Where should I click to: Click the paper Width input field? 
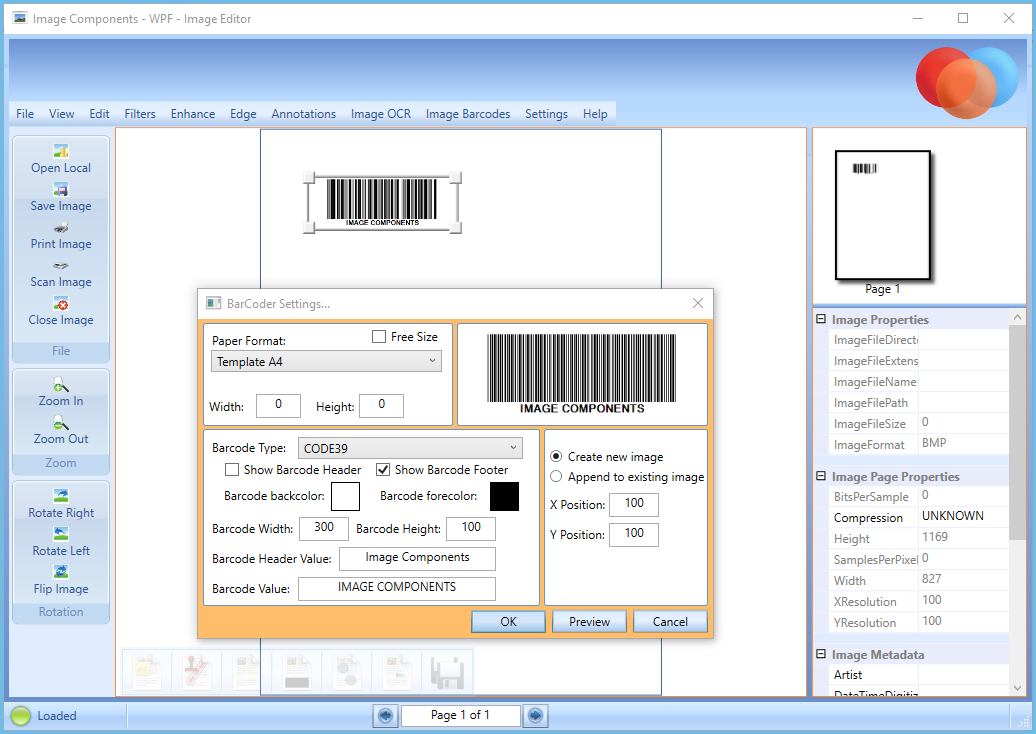278,406
